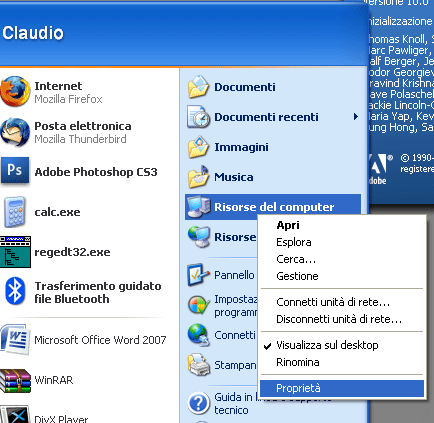Click the Connetti globe icon
The height and width of the screenshot is (423, 434).
coord(198,335)
